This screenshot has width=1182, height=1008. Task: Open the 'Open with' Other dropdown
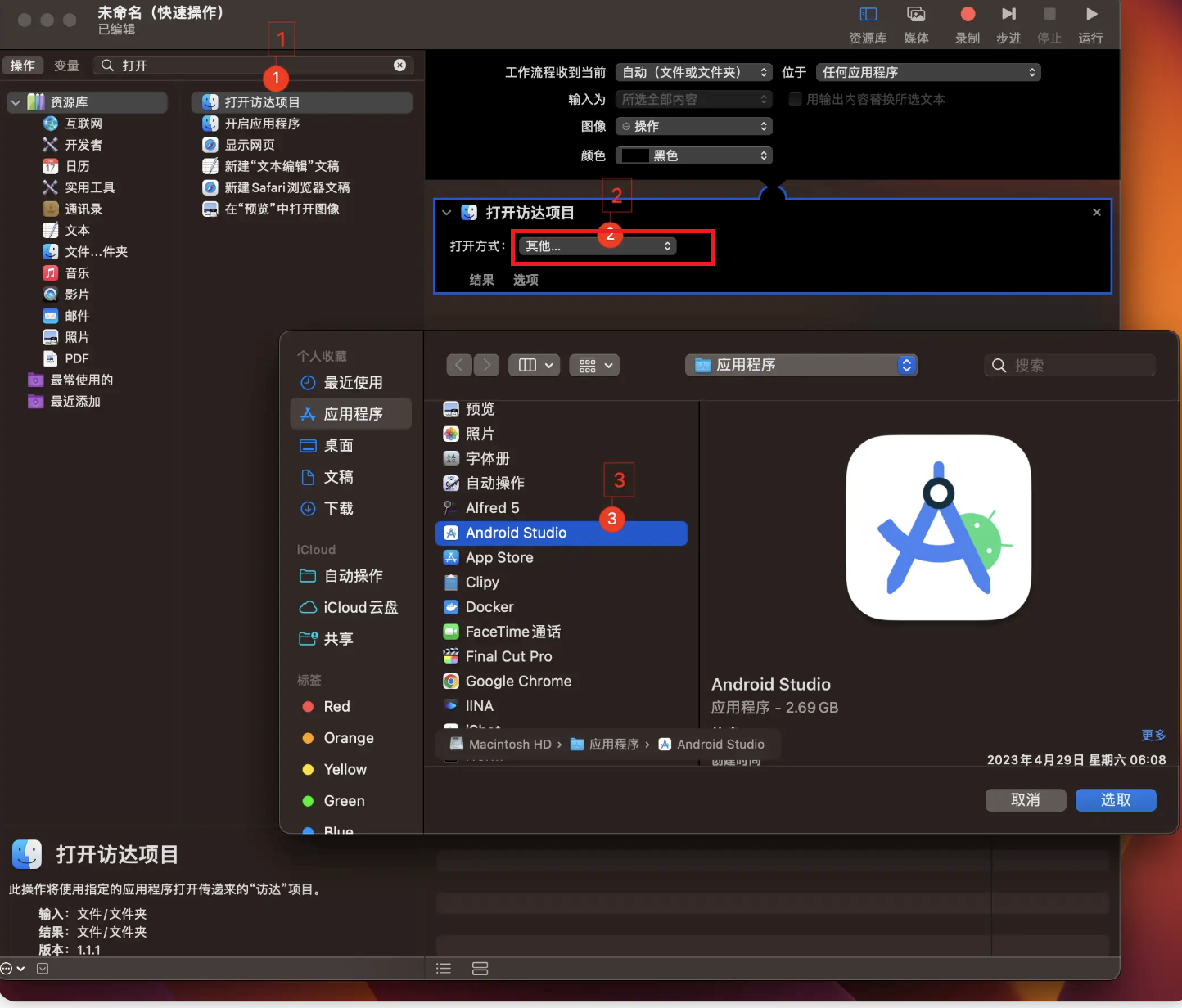pyautogui.click(x=598, y=246)
